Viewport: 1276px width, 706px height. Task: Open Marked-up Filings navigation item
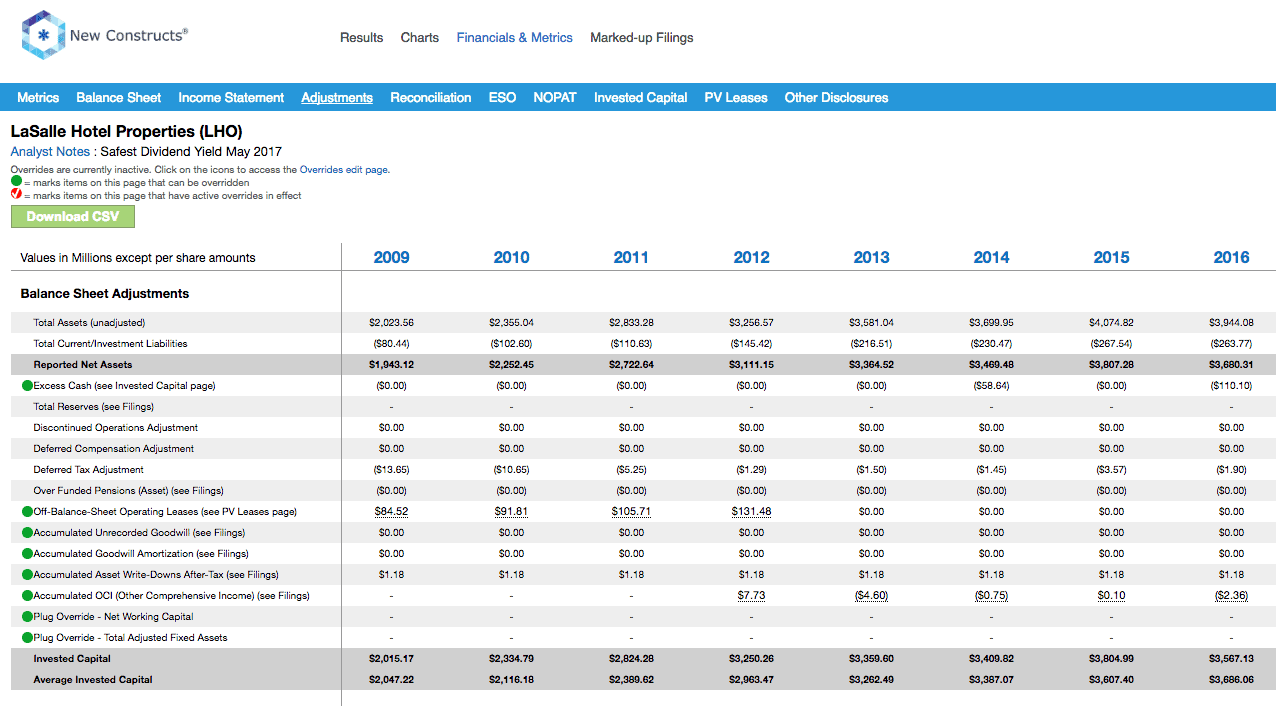pos(642,37)
